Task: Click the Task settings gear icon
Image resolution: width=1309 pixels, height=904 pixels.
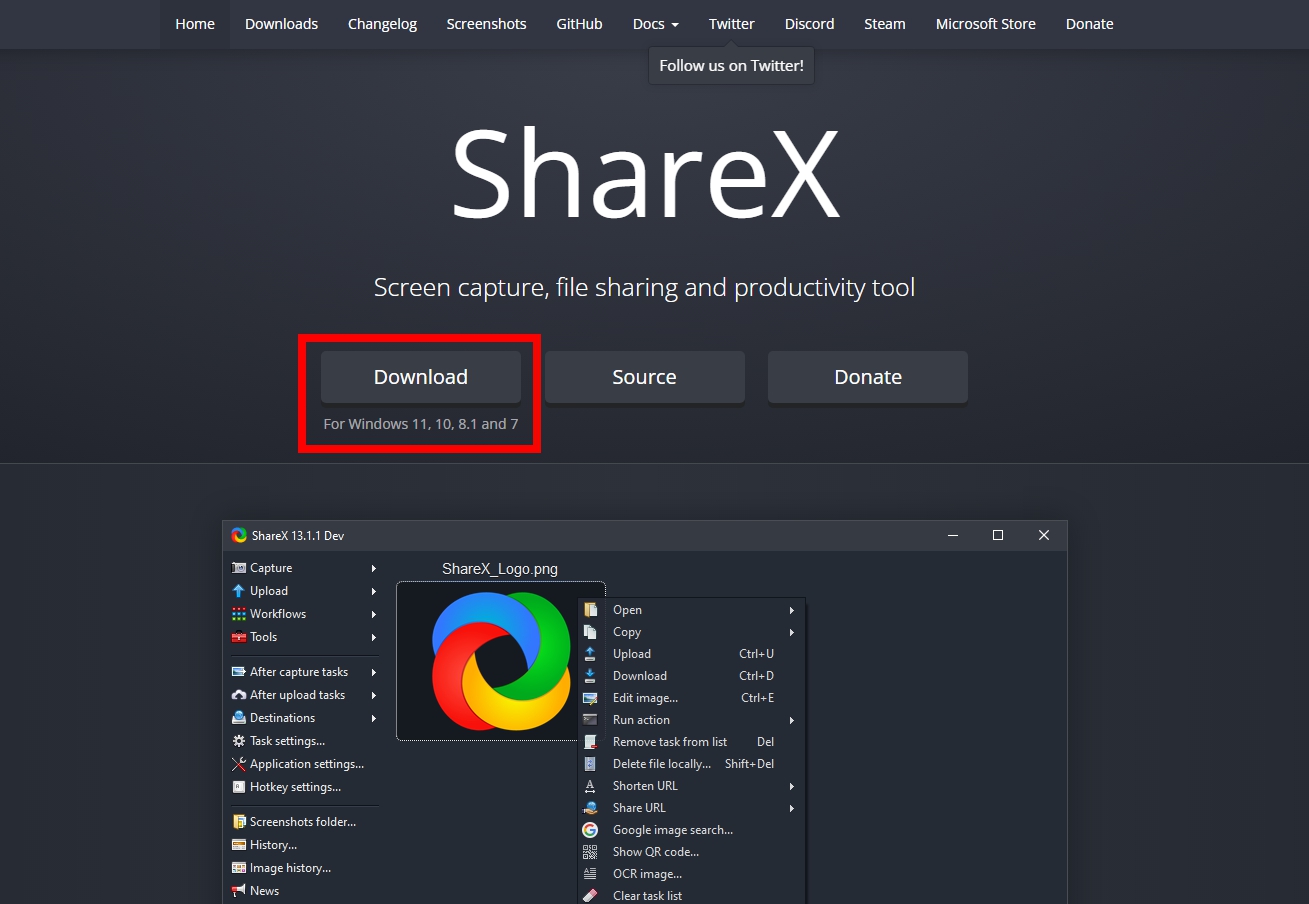Action: 239,741
